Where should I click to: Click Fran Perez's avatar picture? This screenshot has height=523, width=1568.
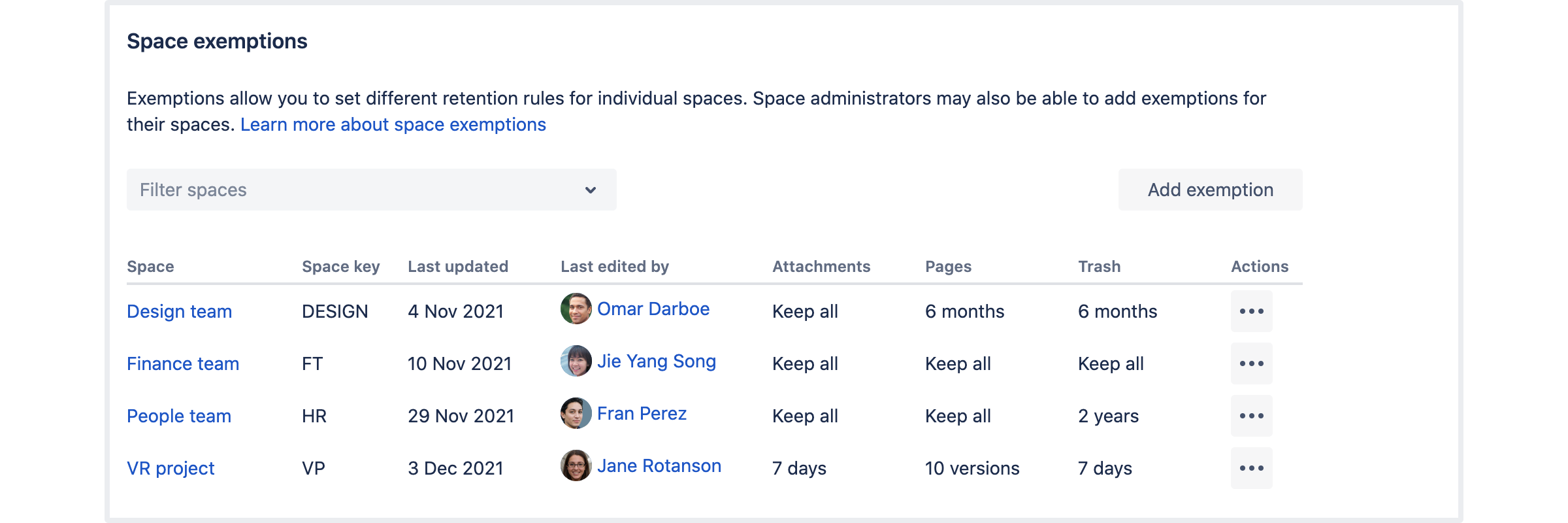coord(576,413)
